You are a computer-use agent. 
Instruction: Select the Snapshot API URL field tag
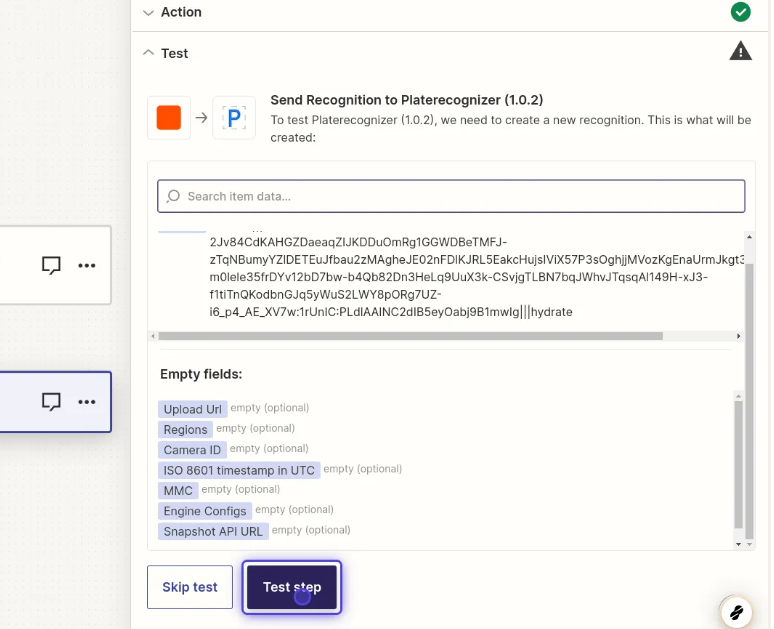coord(213,531)
